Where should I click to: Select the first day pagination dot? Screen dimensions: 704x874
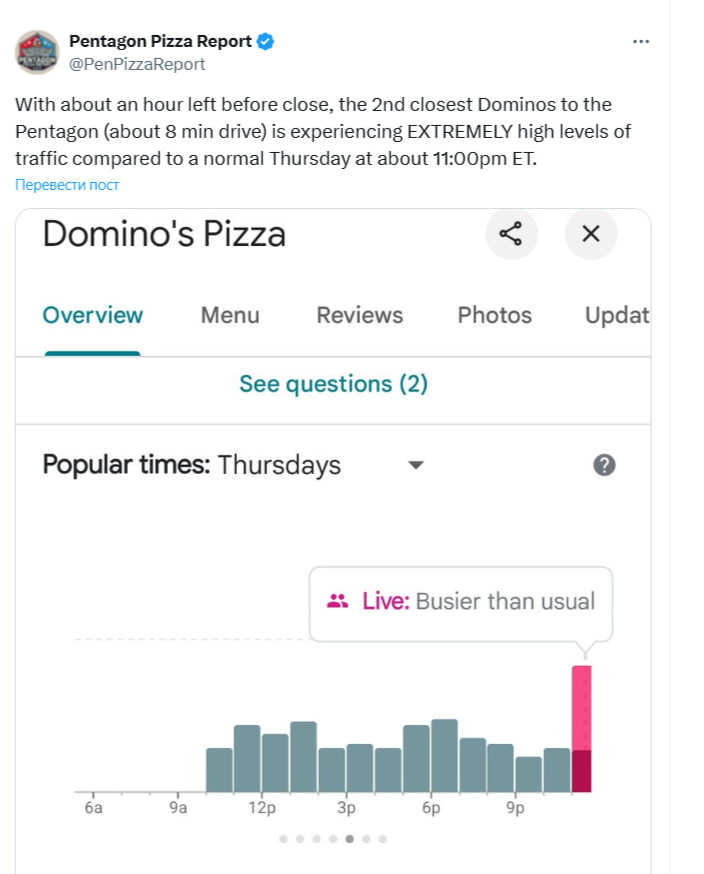pos(284,839)
